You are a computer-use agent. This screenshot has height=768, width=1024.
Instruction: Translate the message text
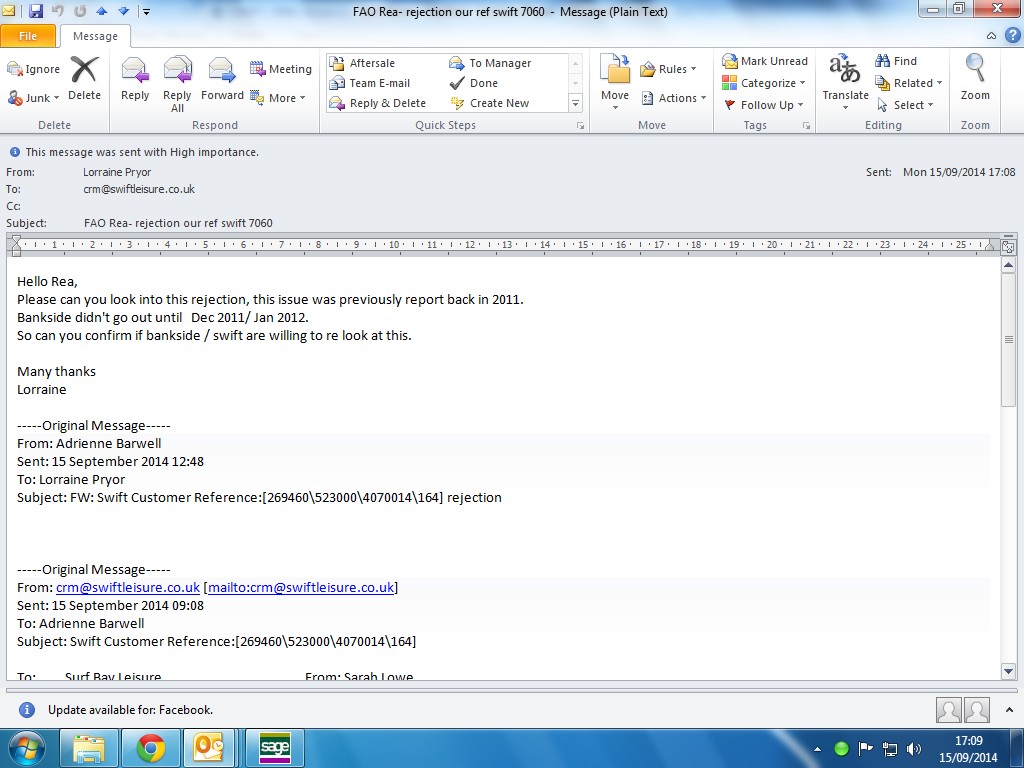click(x=845, y=82)
